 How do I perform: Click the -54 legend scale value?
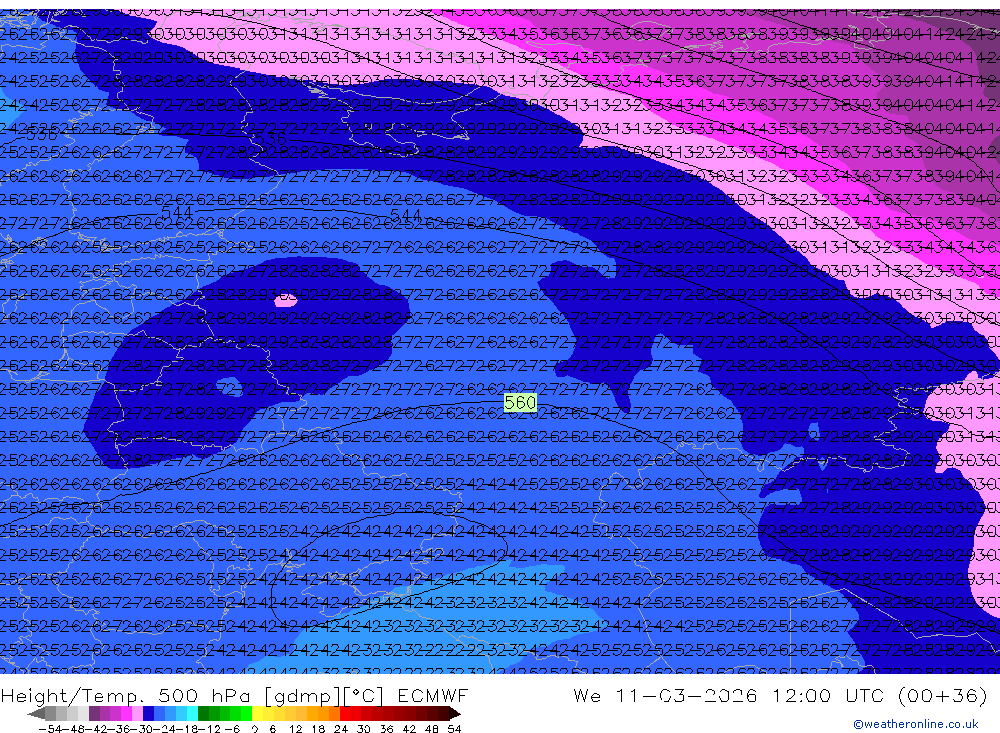[50, 729]
